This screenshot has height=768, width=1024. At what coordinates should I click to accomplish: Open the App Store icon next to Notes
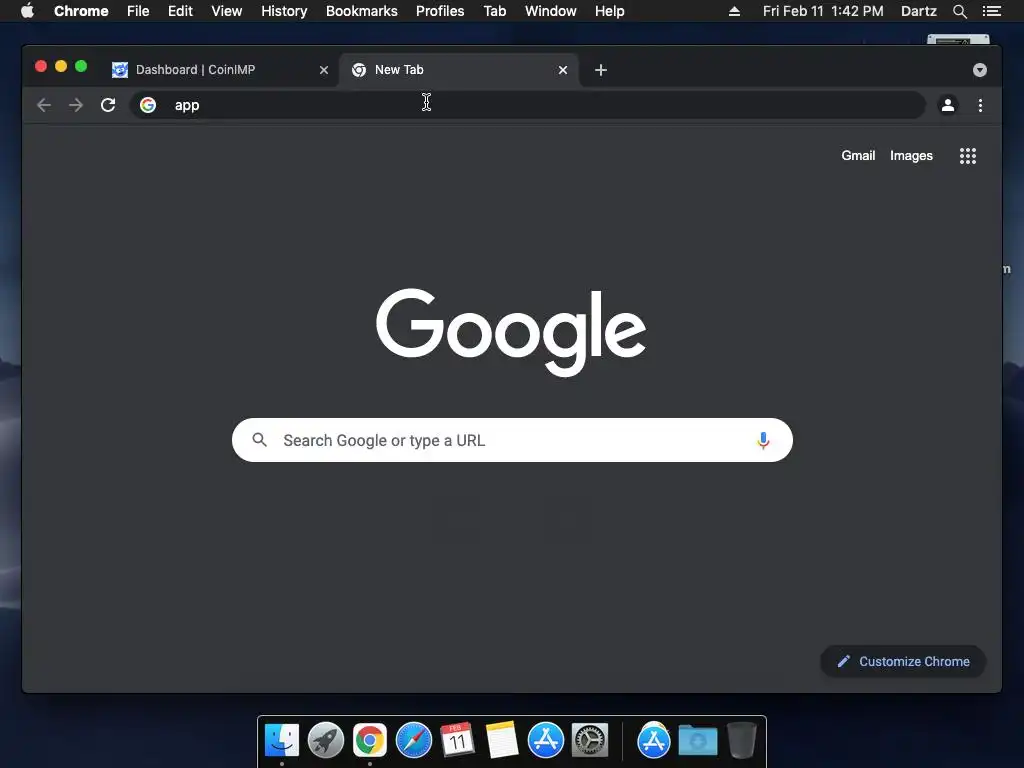point(545,741)
